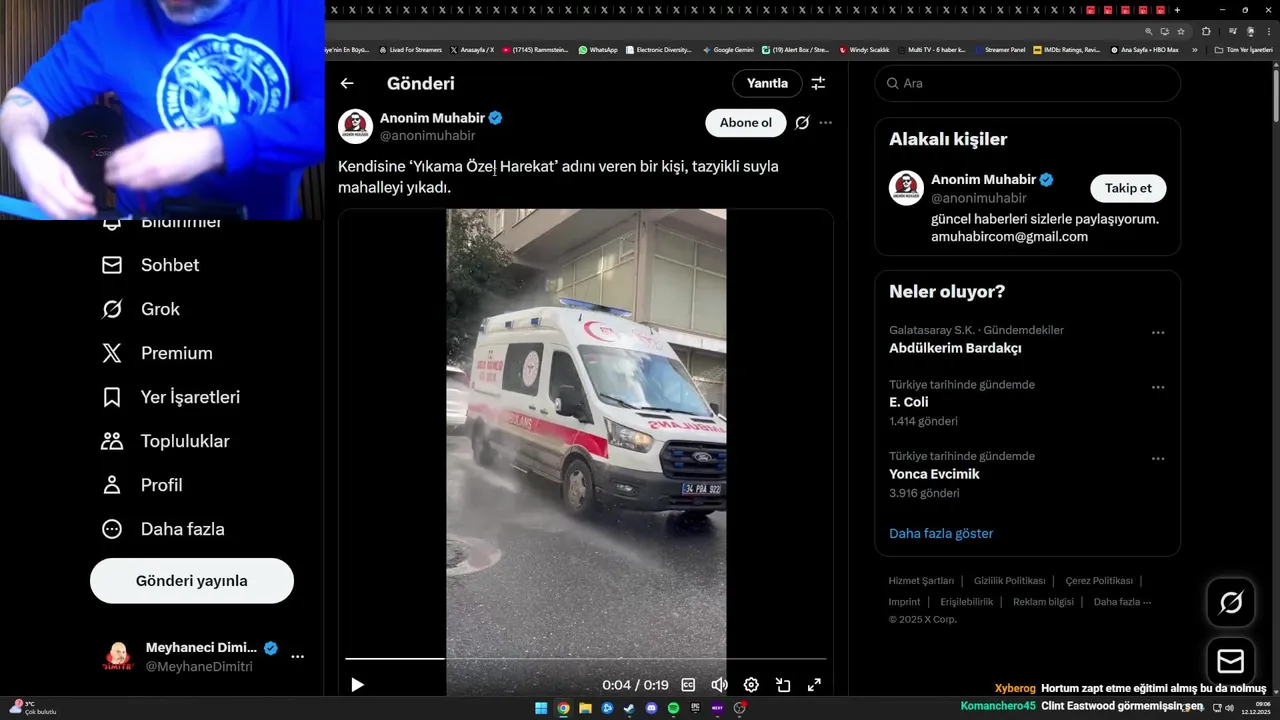Screen dimensions: 1280x720
Task: Open Hizmet Şartları footer link
Action: click(x=921, y=581)
